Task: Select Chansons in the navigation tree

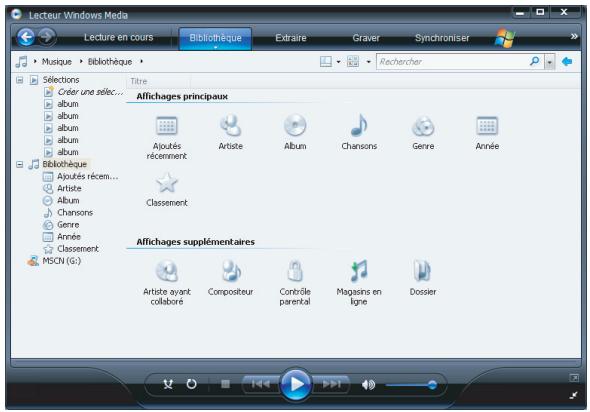Action: click(x=75, y=213)
